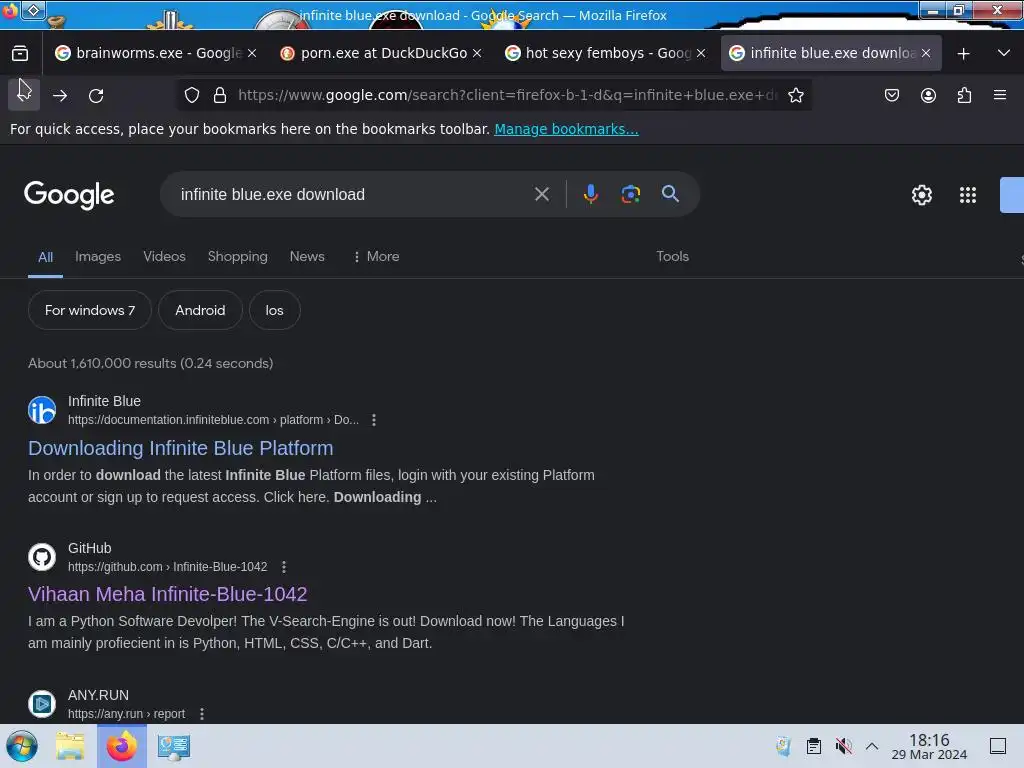
Task: Close the brainworms.exe tab
Action: [x=252, y=53]
